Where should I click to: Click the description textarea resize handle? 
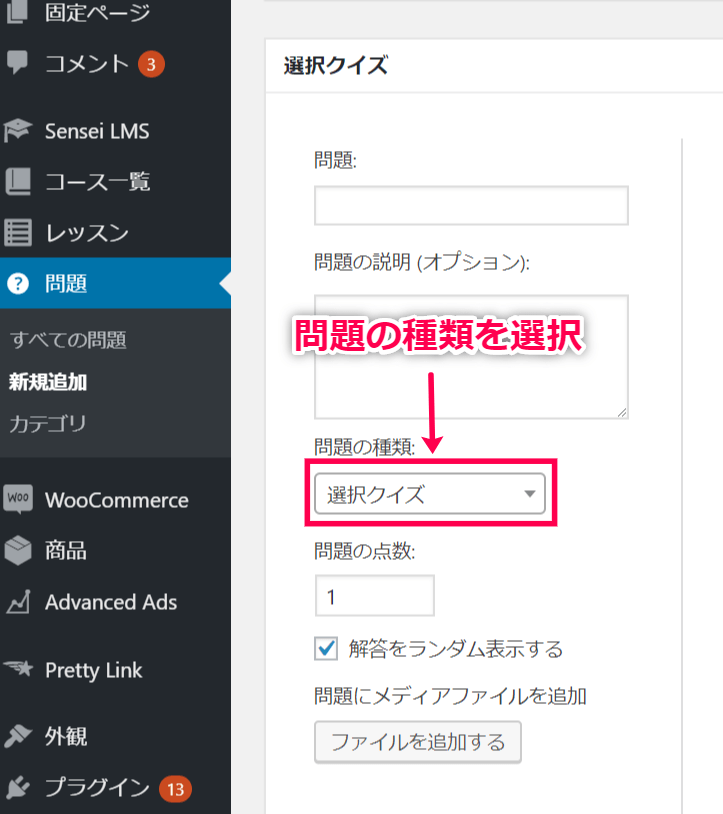point(622,412)
